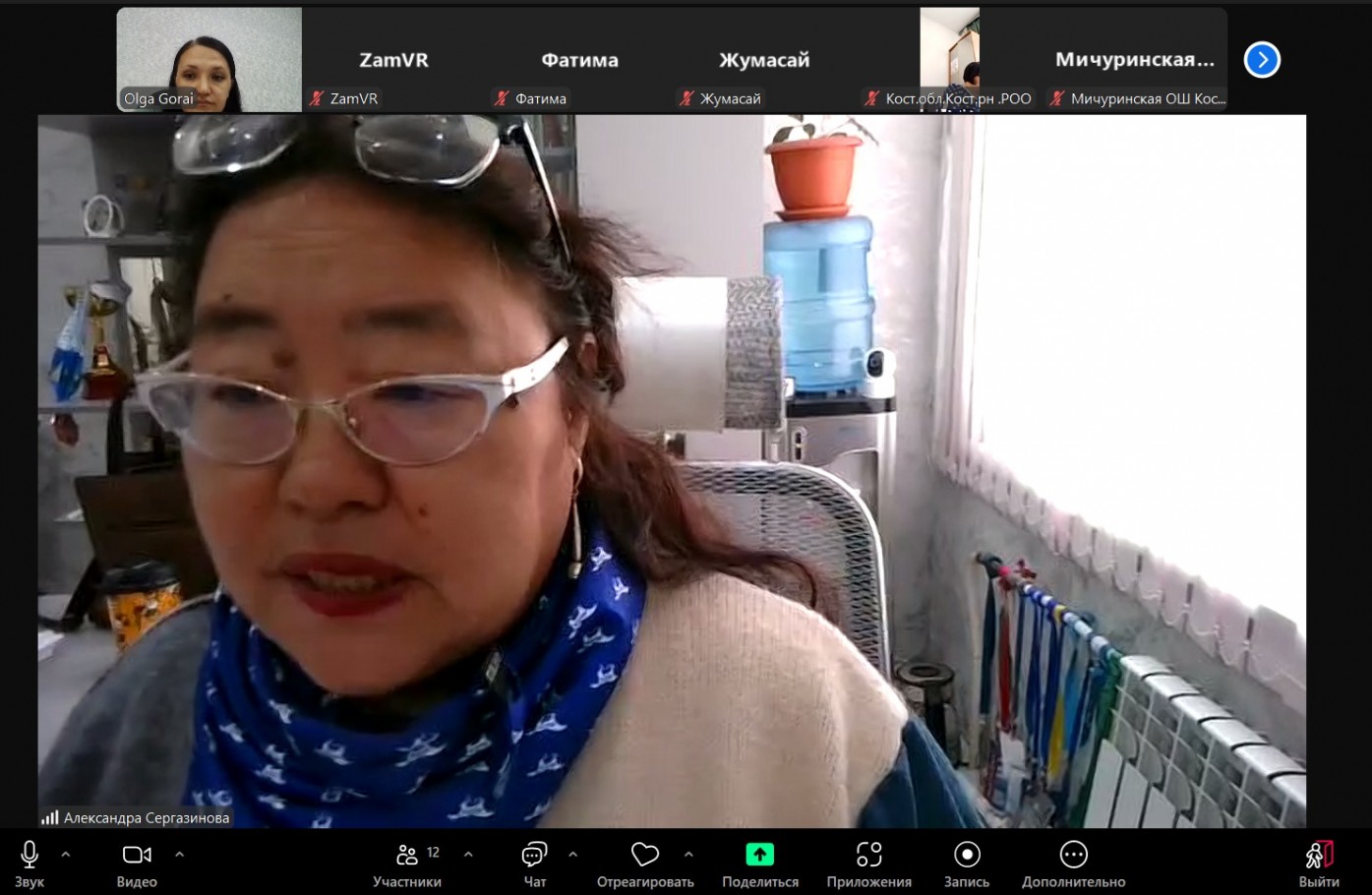Click the React (Отреагировать) heart icon
Screen dimensions: 1372x895
(644, 856)
